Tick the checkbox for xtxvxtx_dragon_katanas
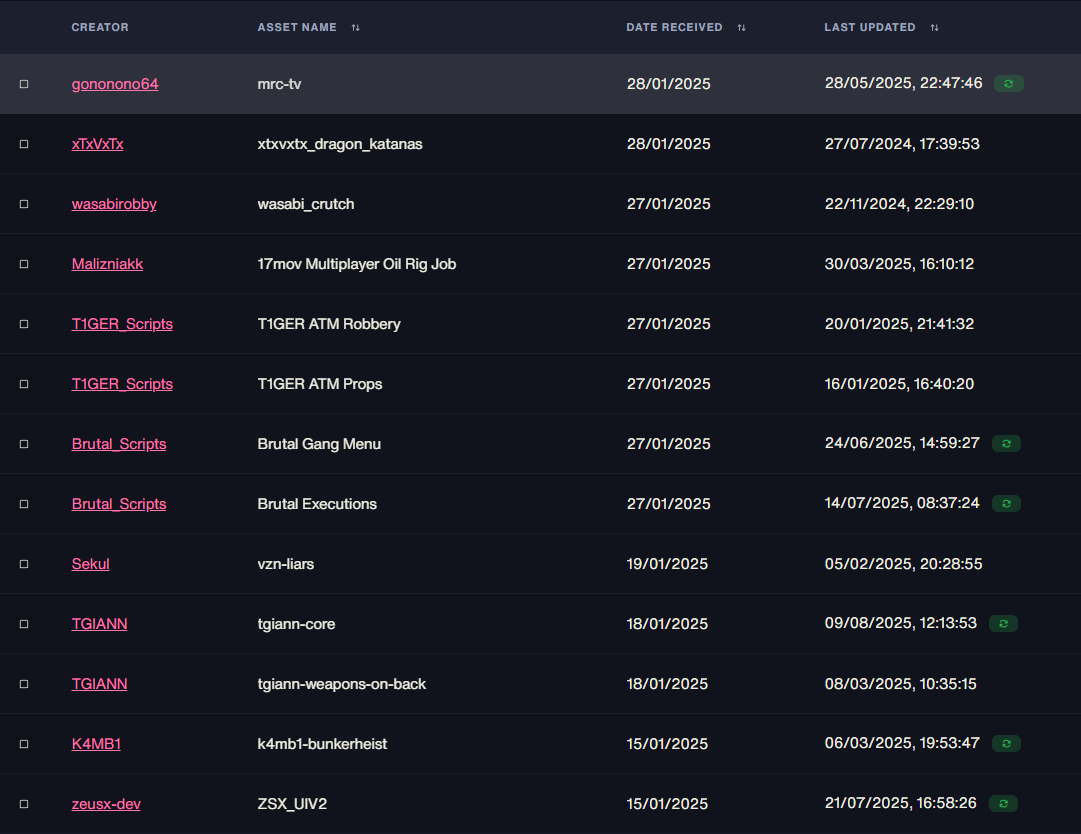This screenshot has height=834, width=1081. tap(24, 144)
